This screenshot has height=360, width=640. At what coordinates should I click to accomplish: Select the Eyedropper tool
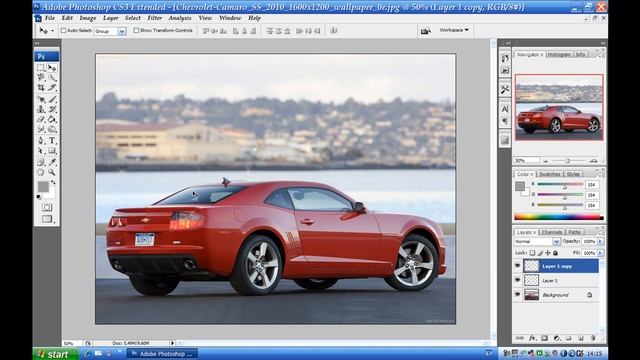pyautogui.click(x=52, y=162)
